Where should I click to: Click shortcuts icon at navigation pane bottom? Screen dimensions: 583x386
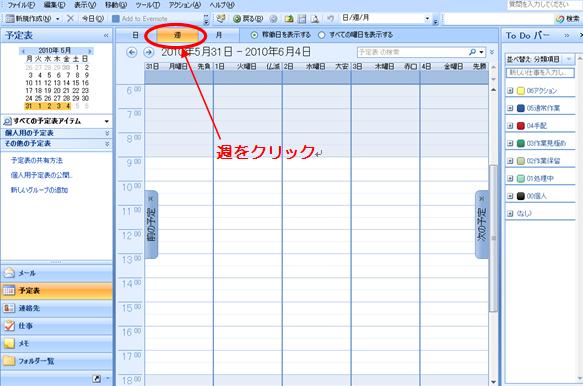[x=96, y=379]
